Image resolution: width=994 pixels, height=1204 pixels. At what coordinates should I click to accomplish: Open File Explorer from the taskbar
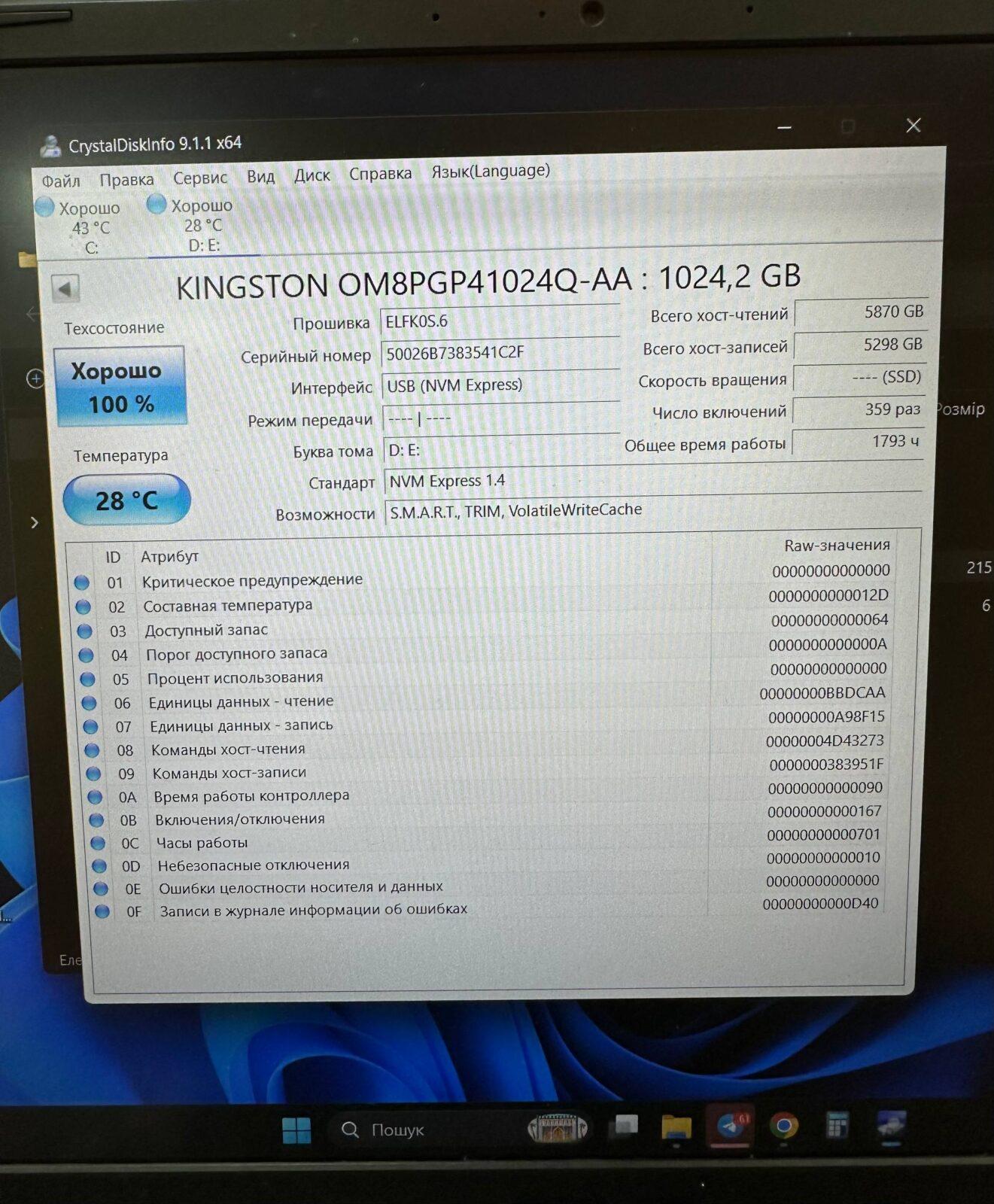coord(676,1127)
